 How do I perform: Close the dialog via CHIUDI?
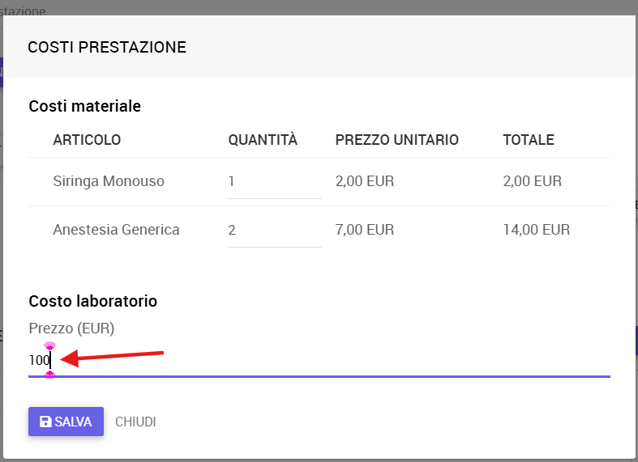135,422
